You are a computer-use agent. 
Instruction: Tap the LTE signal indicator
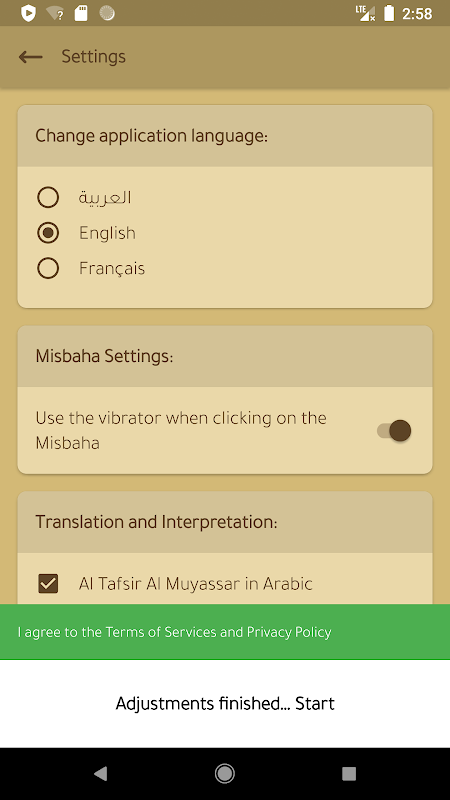366,13
